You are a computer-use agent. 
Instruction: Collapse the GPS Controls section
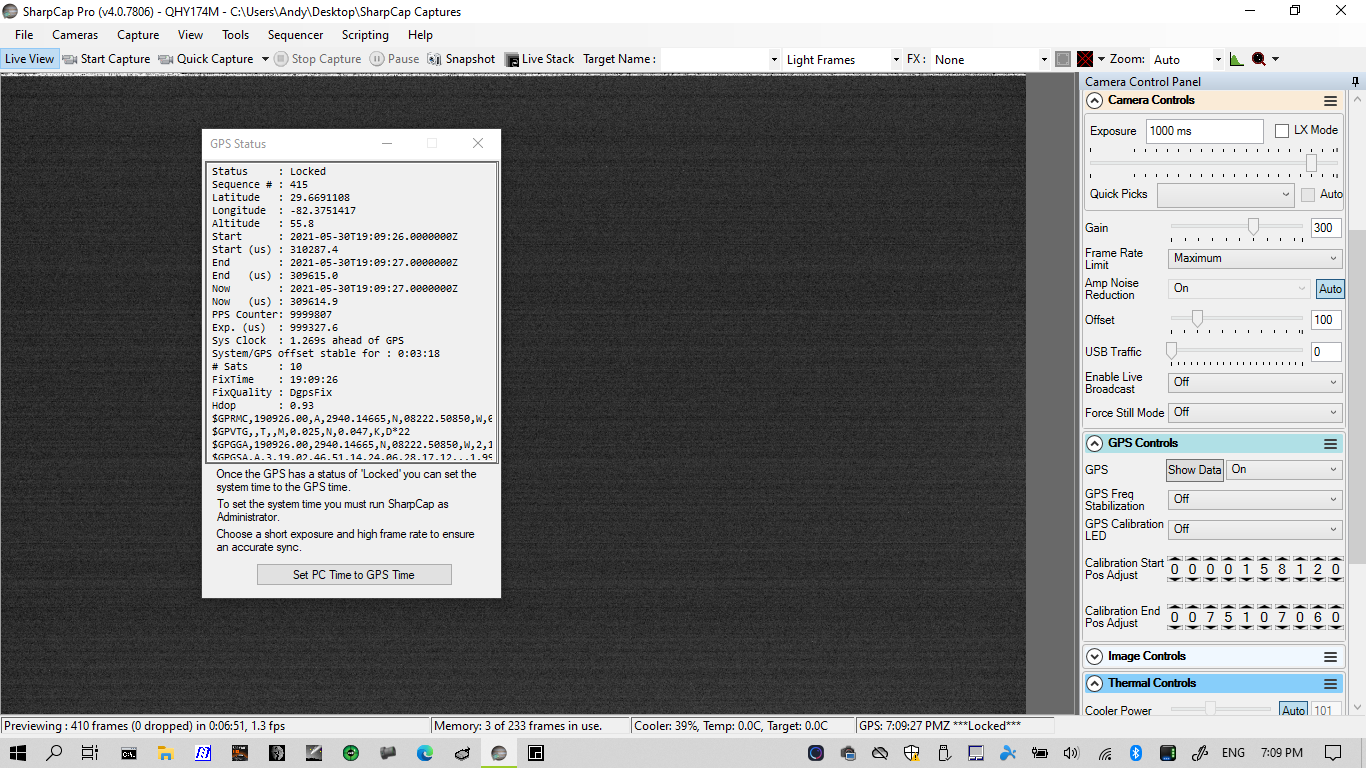tap(1094, 444)
